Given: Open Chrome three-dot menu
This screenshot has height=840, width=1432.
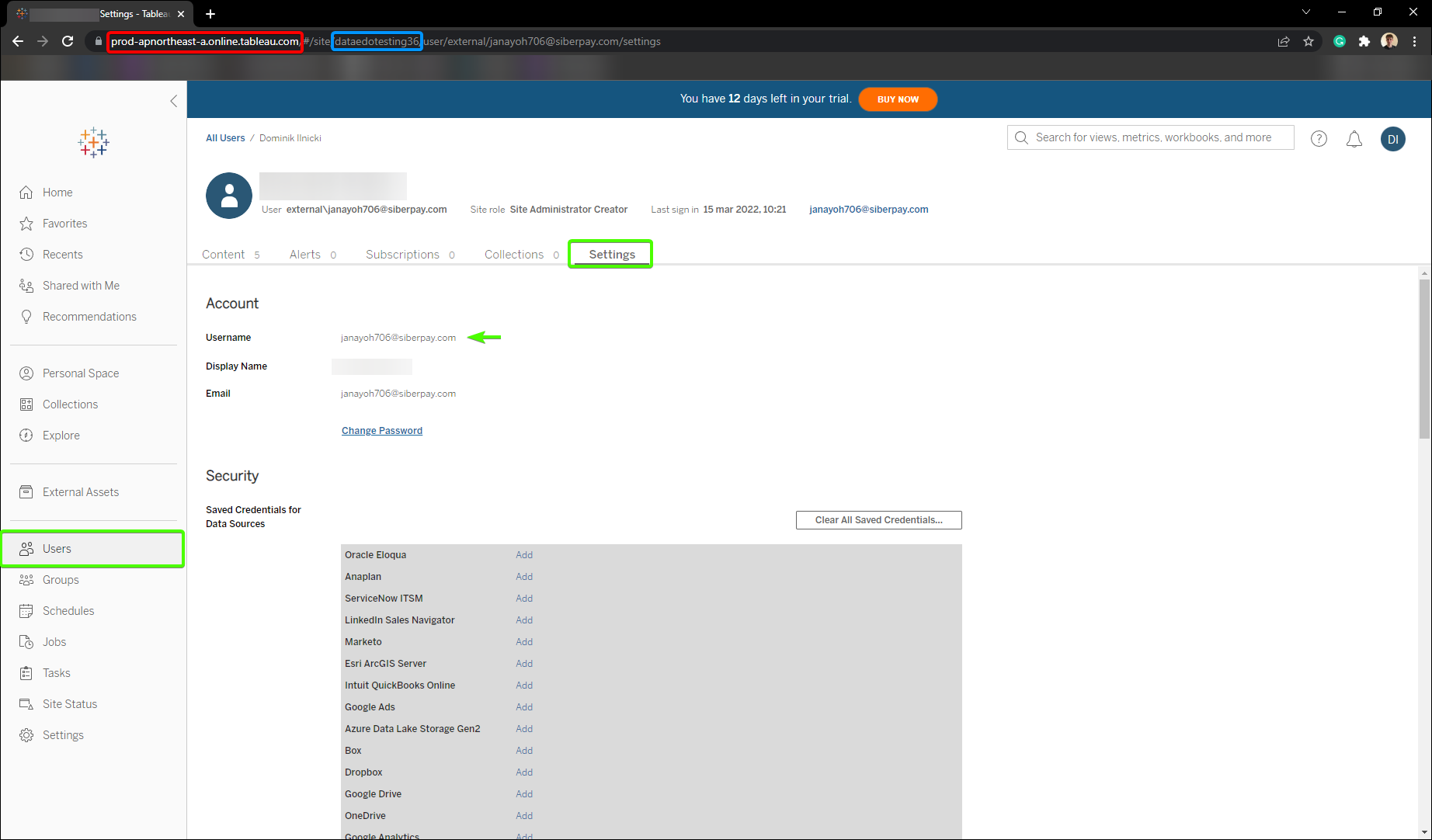Looking at the screenshot, I should (x=1414, y=41).
